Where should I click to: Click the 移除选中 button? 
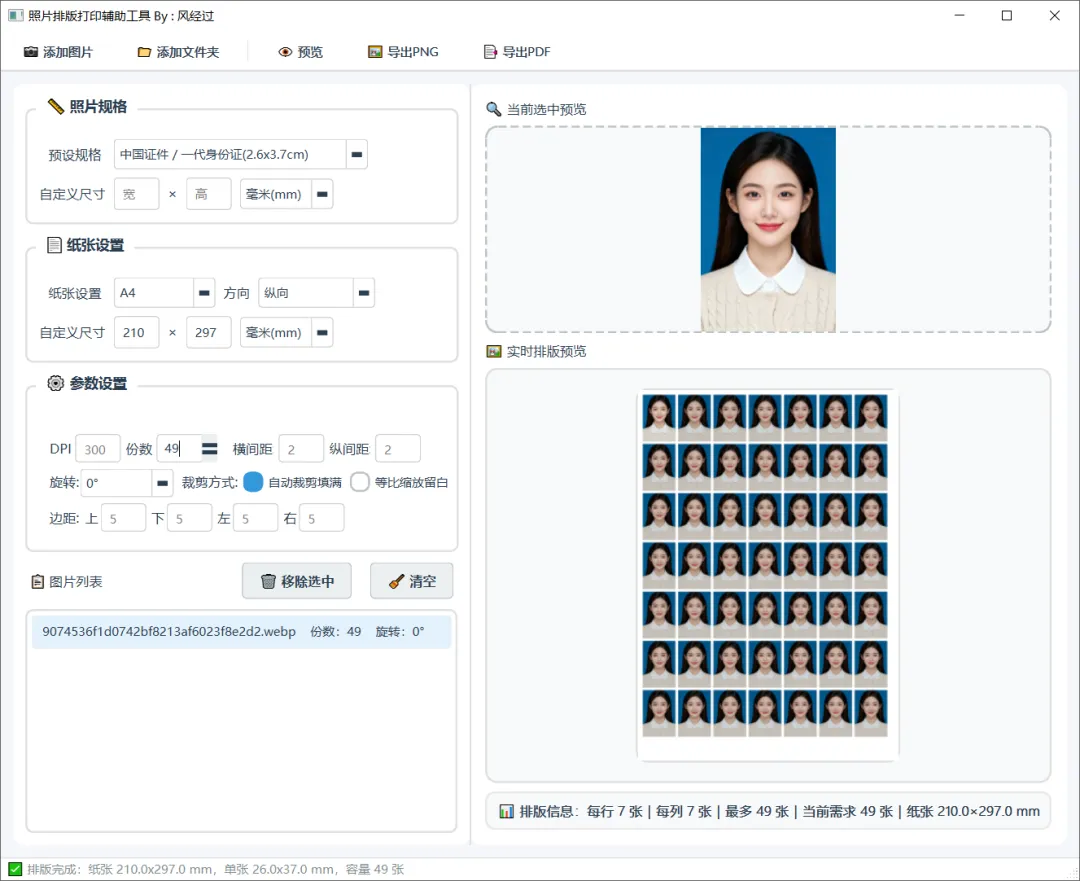[x=297, y=581]
